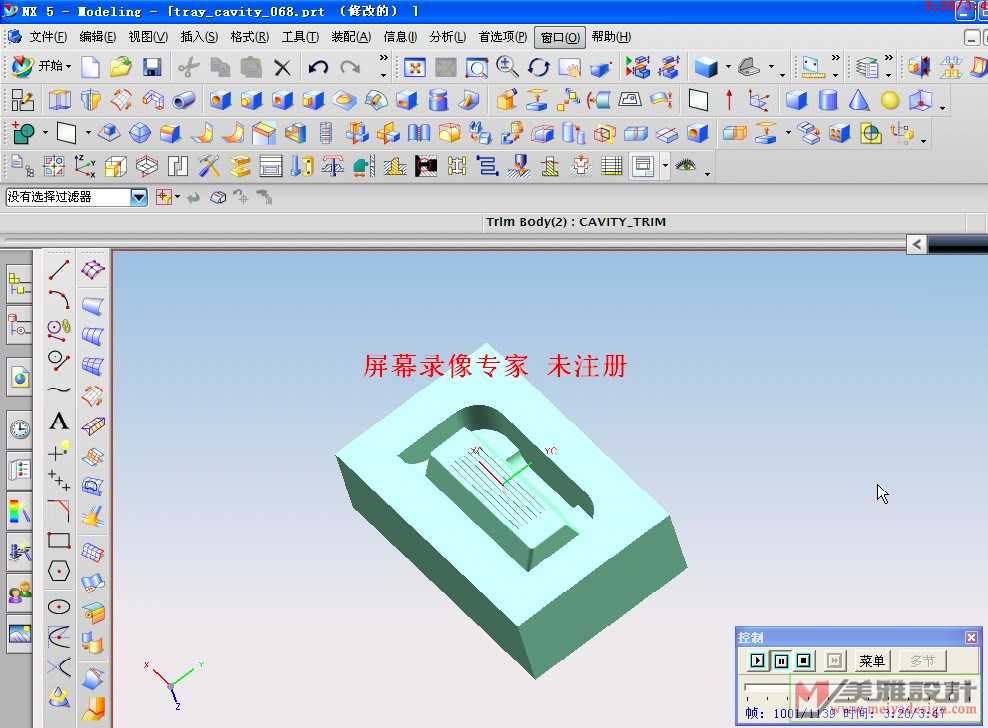Select the Cylinder primitive icon

[828, 100]
